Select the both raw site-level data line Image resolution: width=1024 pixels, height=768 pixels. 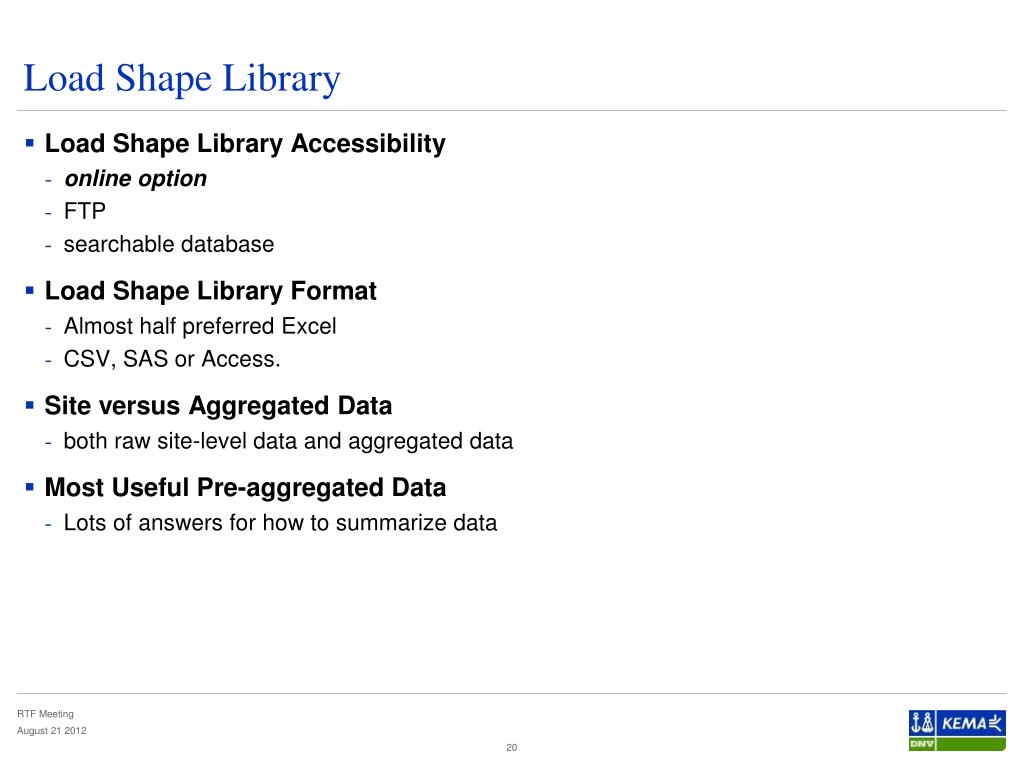pos(288,441)
